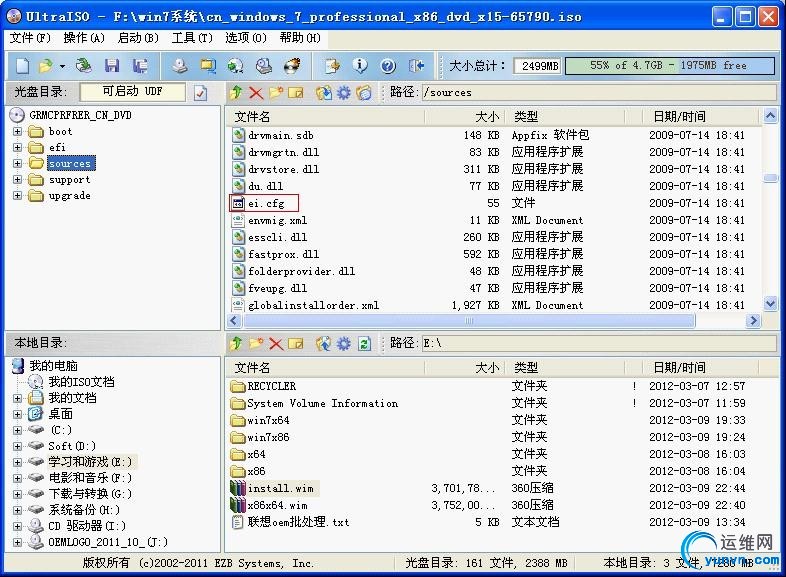Expand the efi folder tree node
786x577 pixels.
click(x=18, y=147)
